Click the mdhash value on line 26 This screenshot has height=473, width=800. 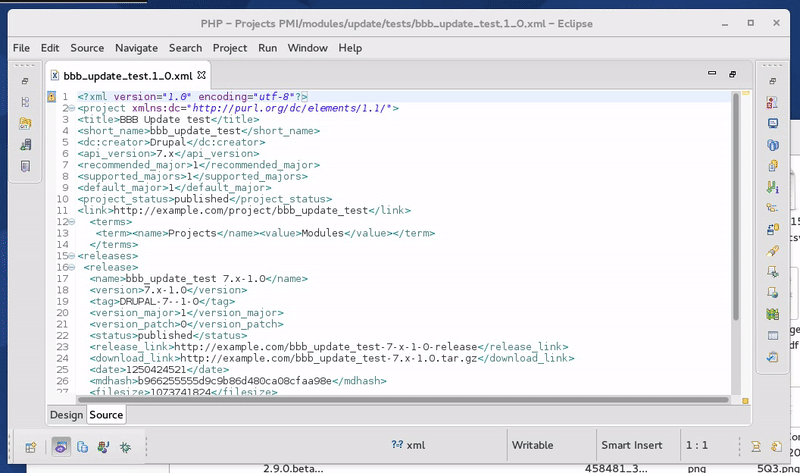pyautogui.click(x=235, y=381)
